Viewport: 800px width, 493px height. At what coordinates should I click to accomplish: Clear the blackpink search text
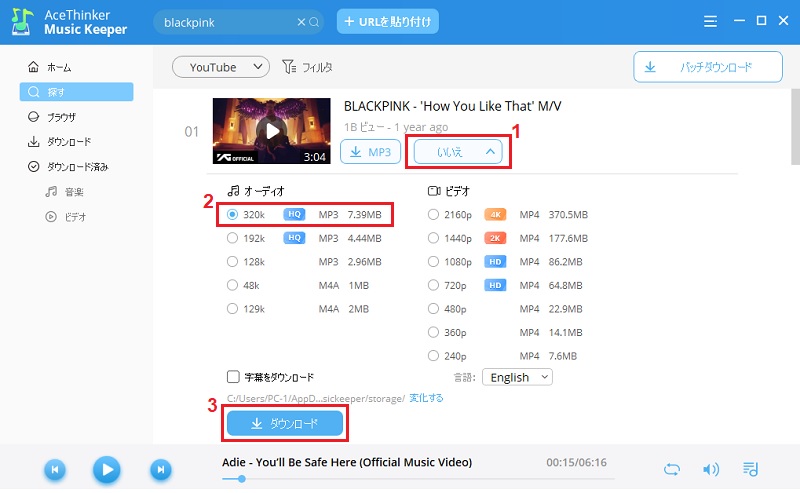(302, 21)
